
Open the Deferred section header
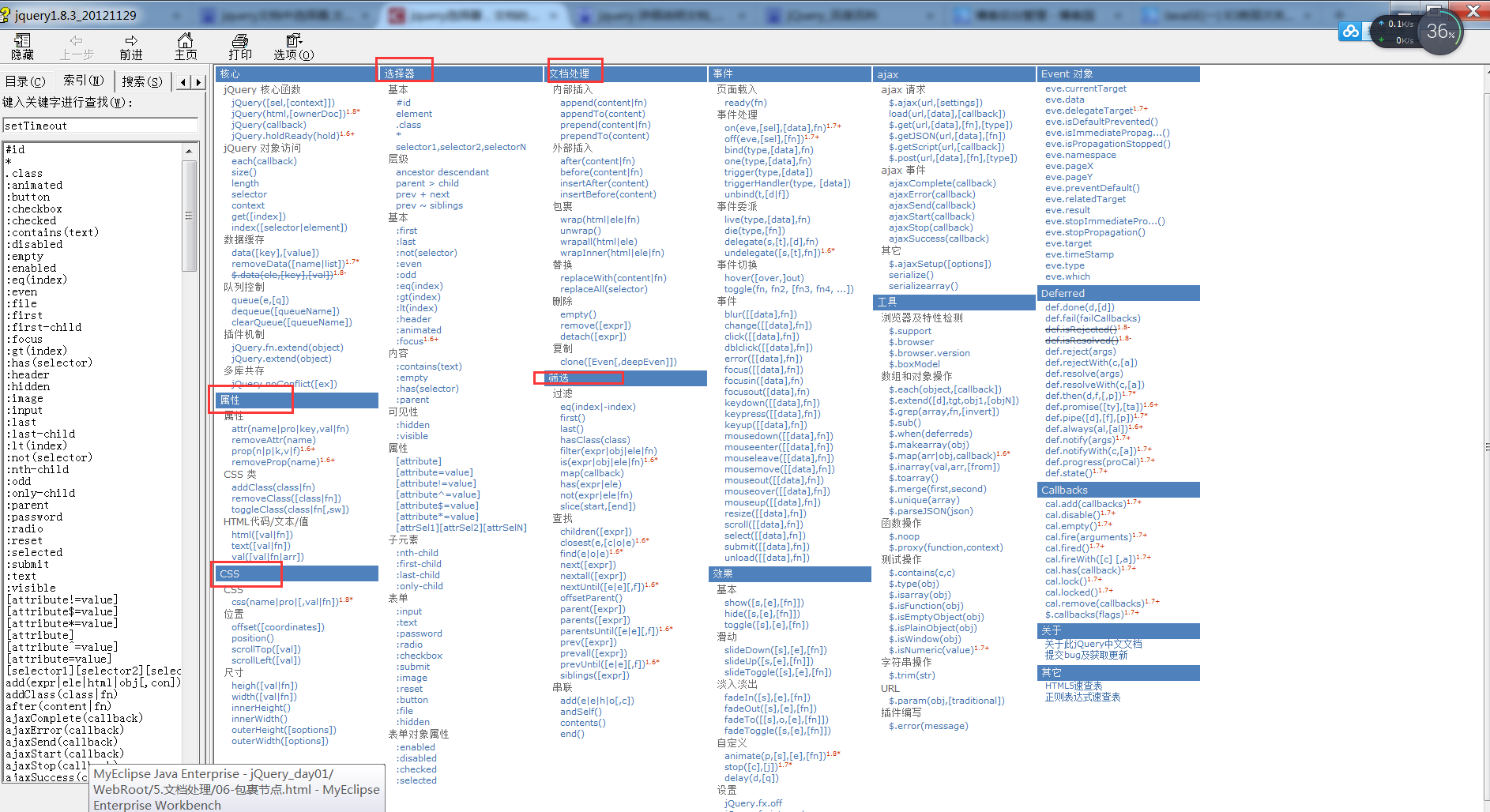pos(1119,293)
